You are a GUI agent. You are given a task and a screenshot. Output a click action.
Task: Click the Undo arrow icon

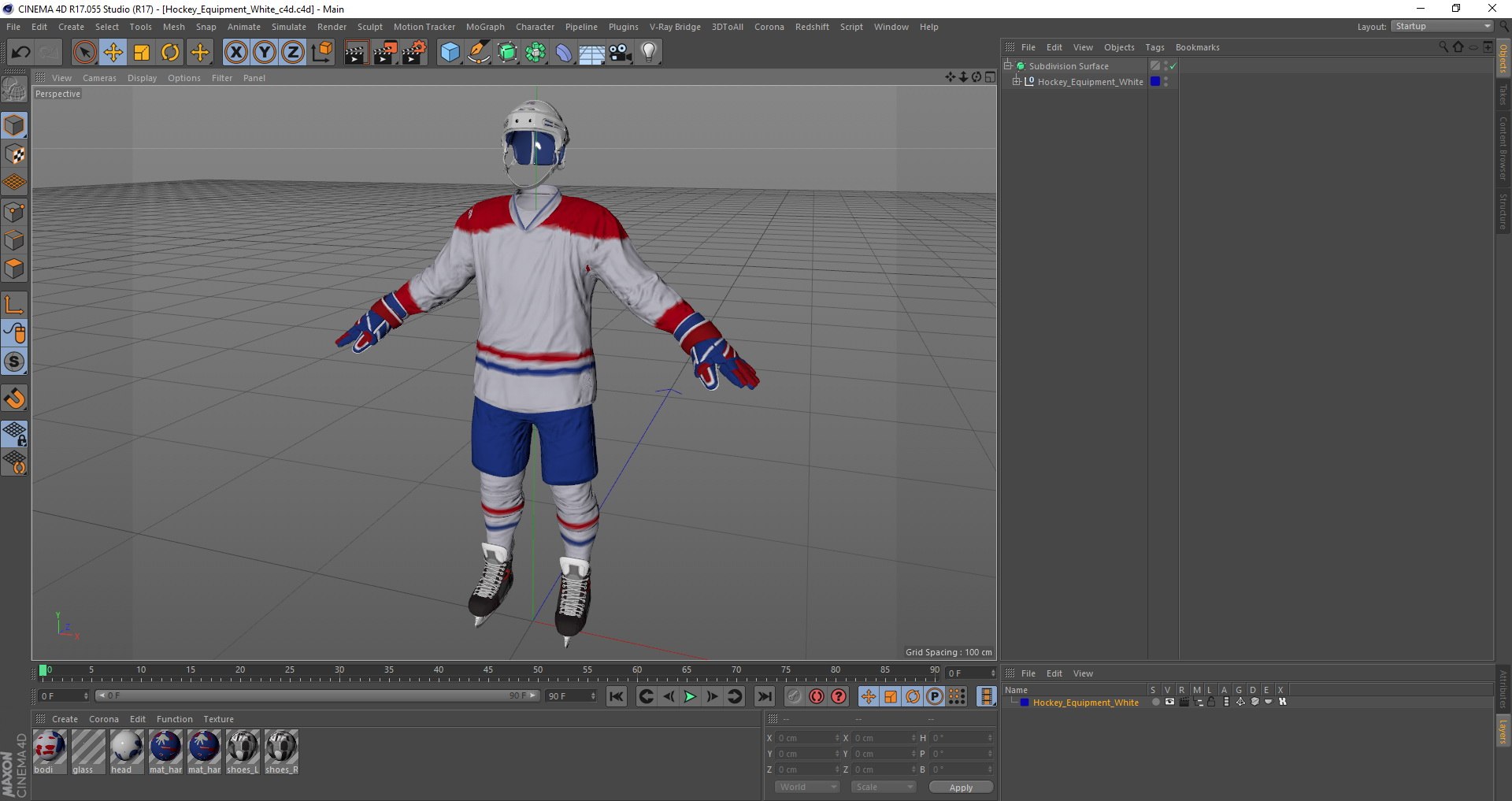tap(20, 52)
